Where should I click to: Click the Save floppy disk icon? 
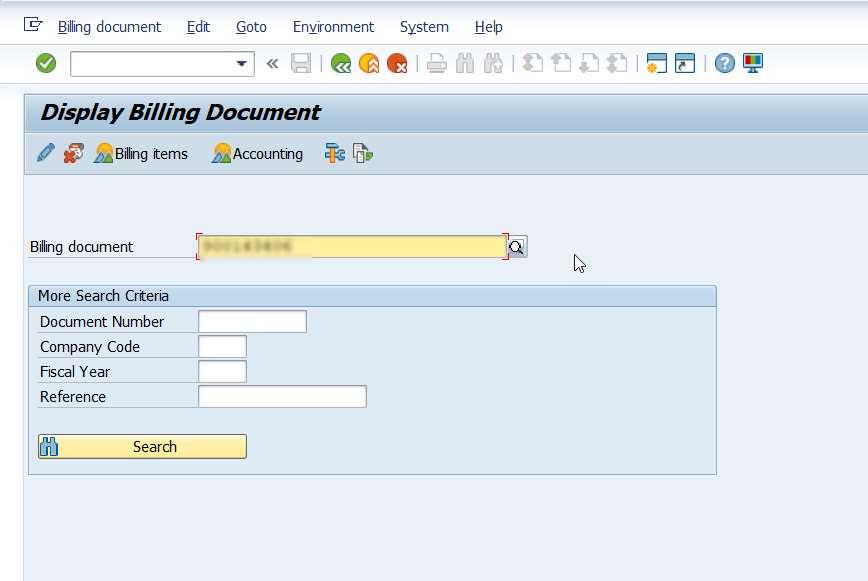click(x=301, y=64)
